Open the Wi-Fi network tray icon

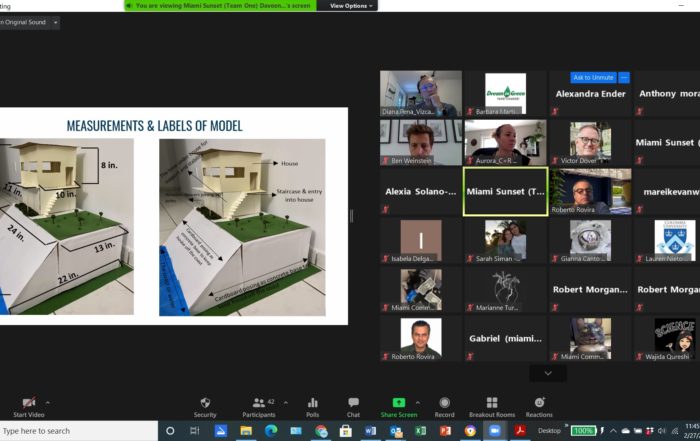coord(675,431)
